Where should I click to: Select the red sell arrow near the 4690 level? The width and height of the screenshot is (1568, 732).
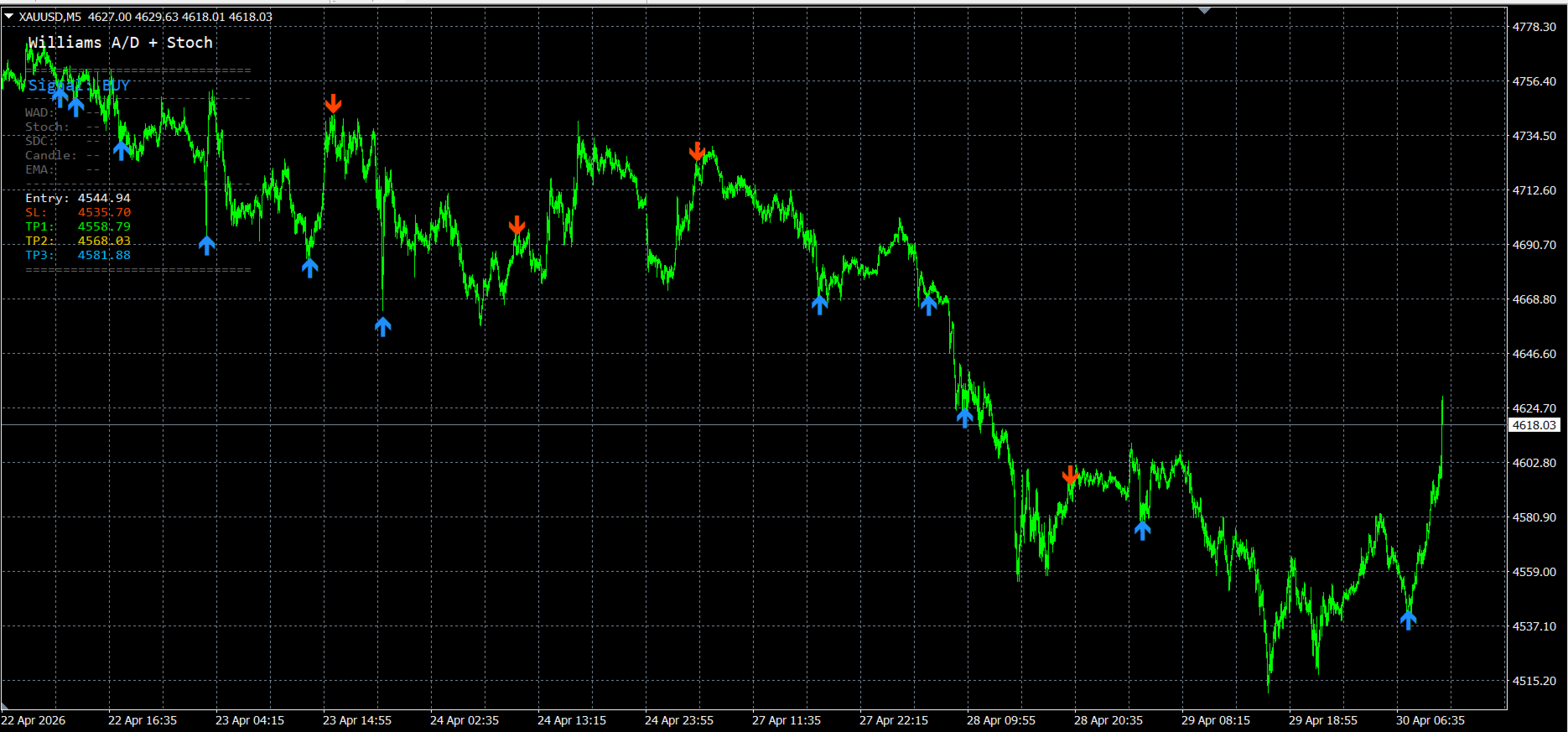tap(517, 225)
